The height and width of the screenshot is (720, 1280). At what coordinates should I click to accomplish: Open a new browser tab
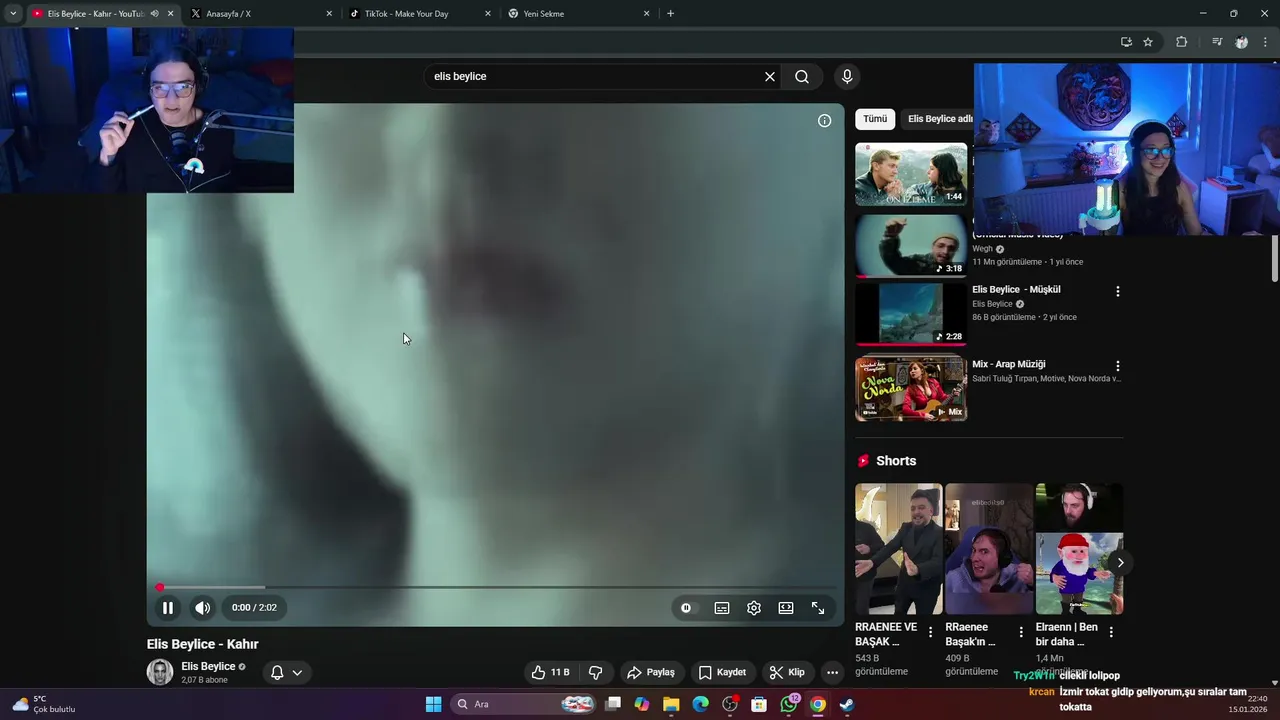[x=670, y=14]
